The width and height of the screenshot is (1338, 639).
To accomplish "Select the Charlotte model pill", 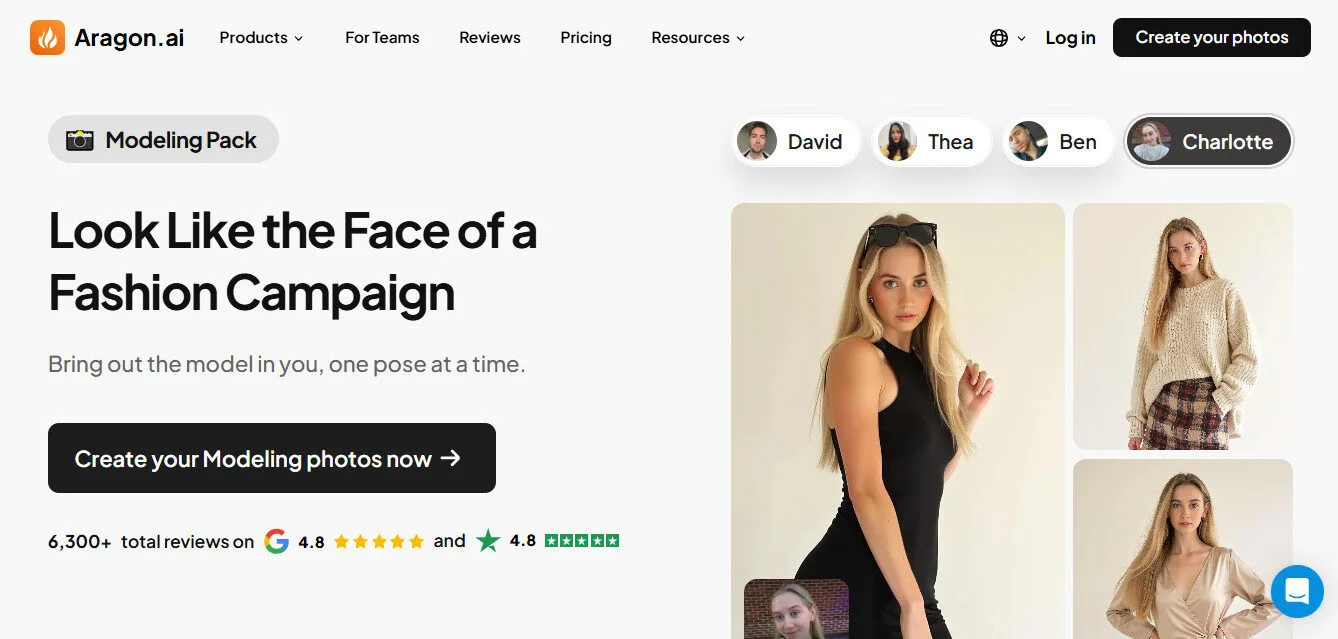I will [1208, 141].
